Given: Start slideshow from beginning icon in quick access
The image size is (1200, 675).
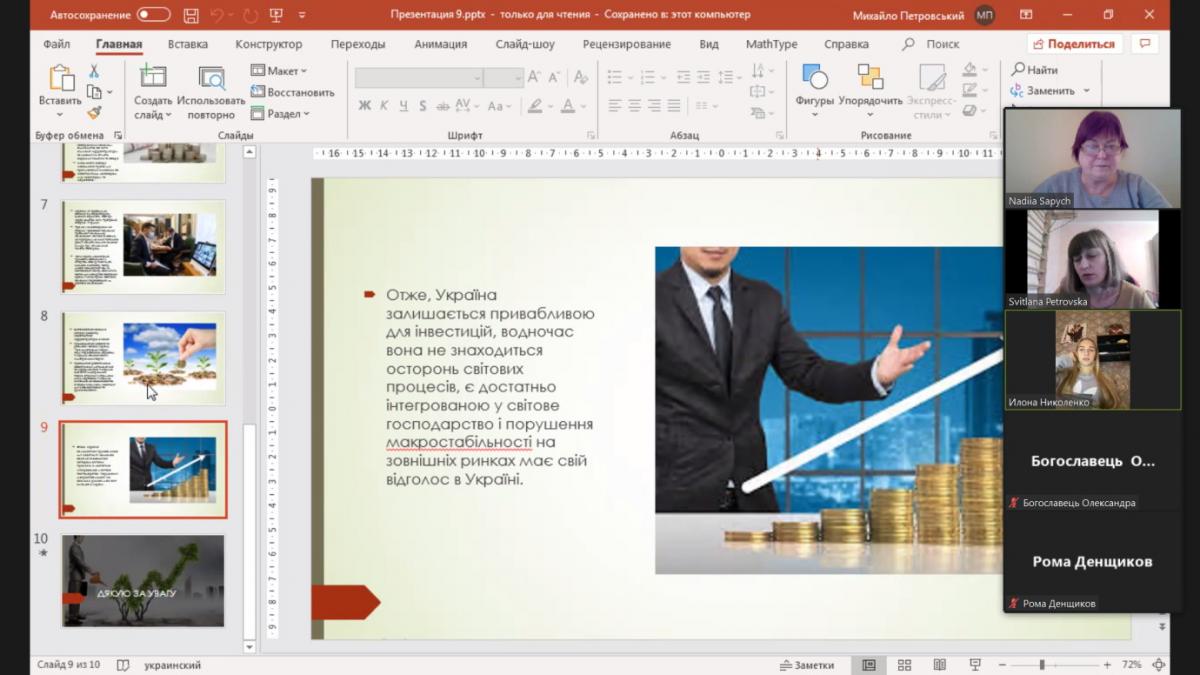Looking at the screenshot, I should (277, 15).
